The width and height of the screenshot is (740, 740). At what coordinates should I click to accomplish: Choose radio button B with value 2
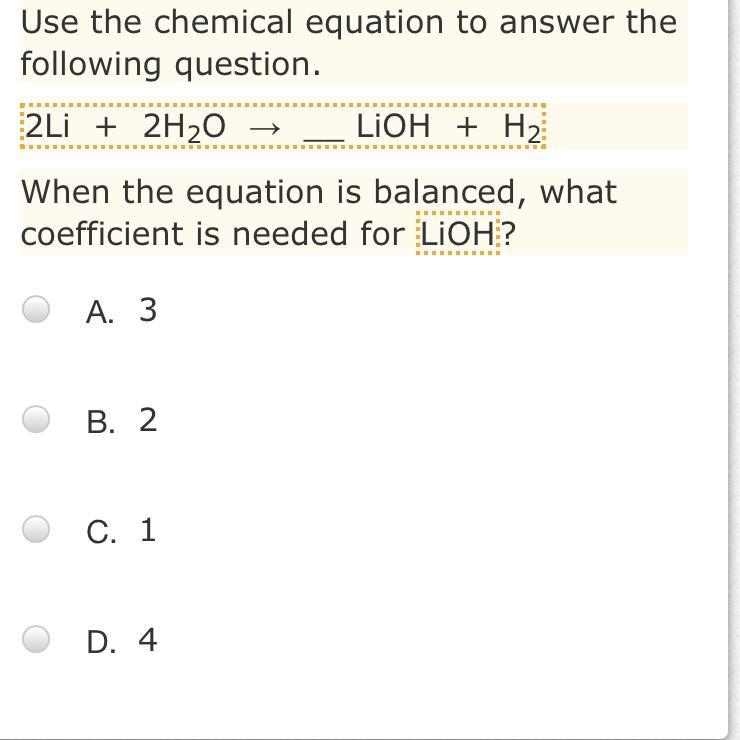[x=36, y=419]
